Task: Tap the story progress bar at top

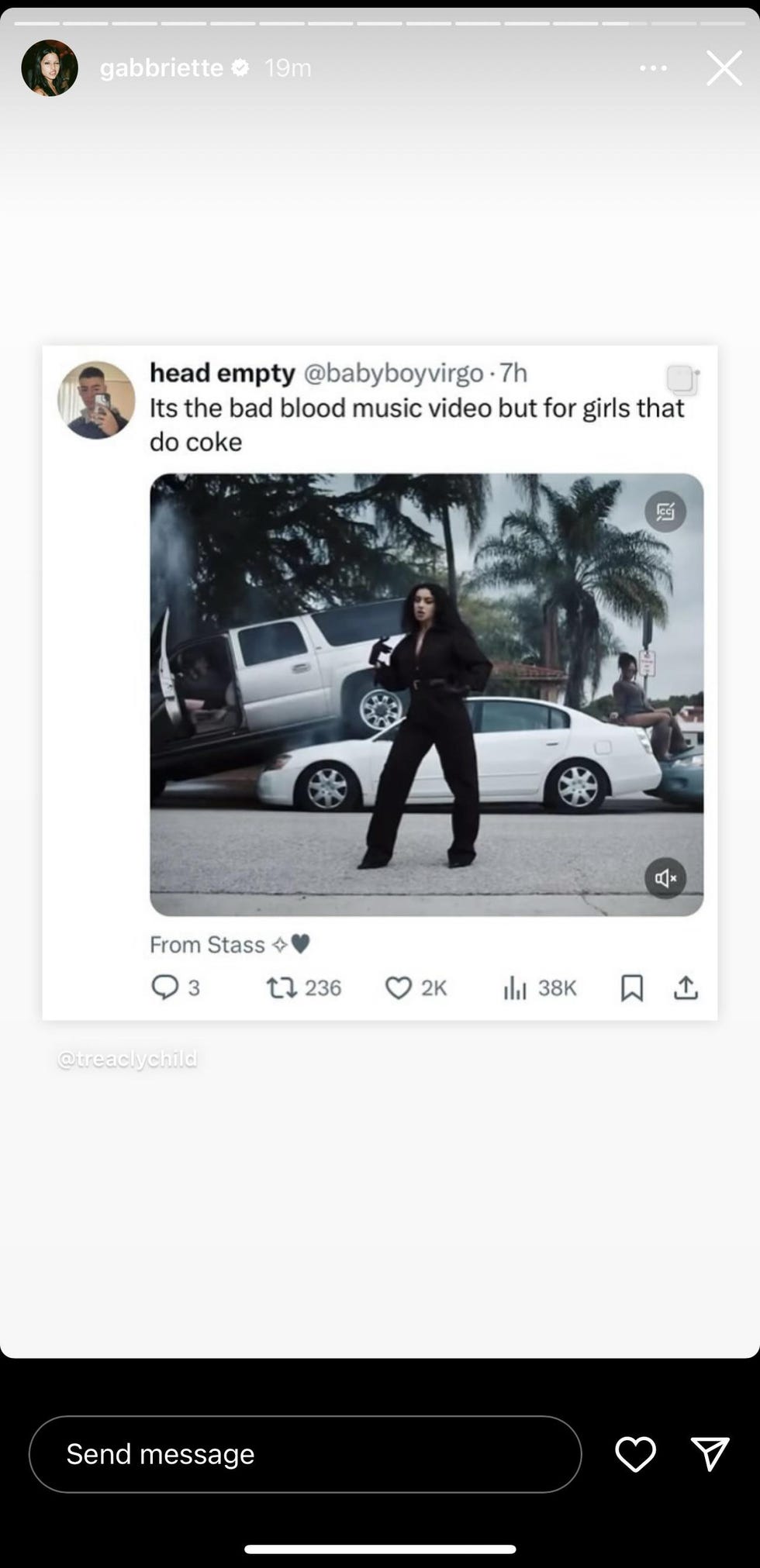Action: pos(379,23)
